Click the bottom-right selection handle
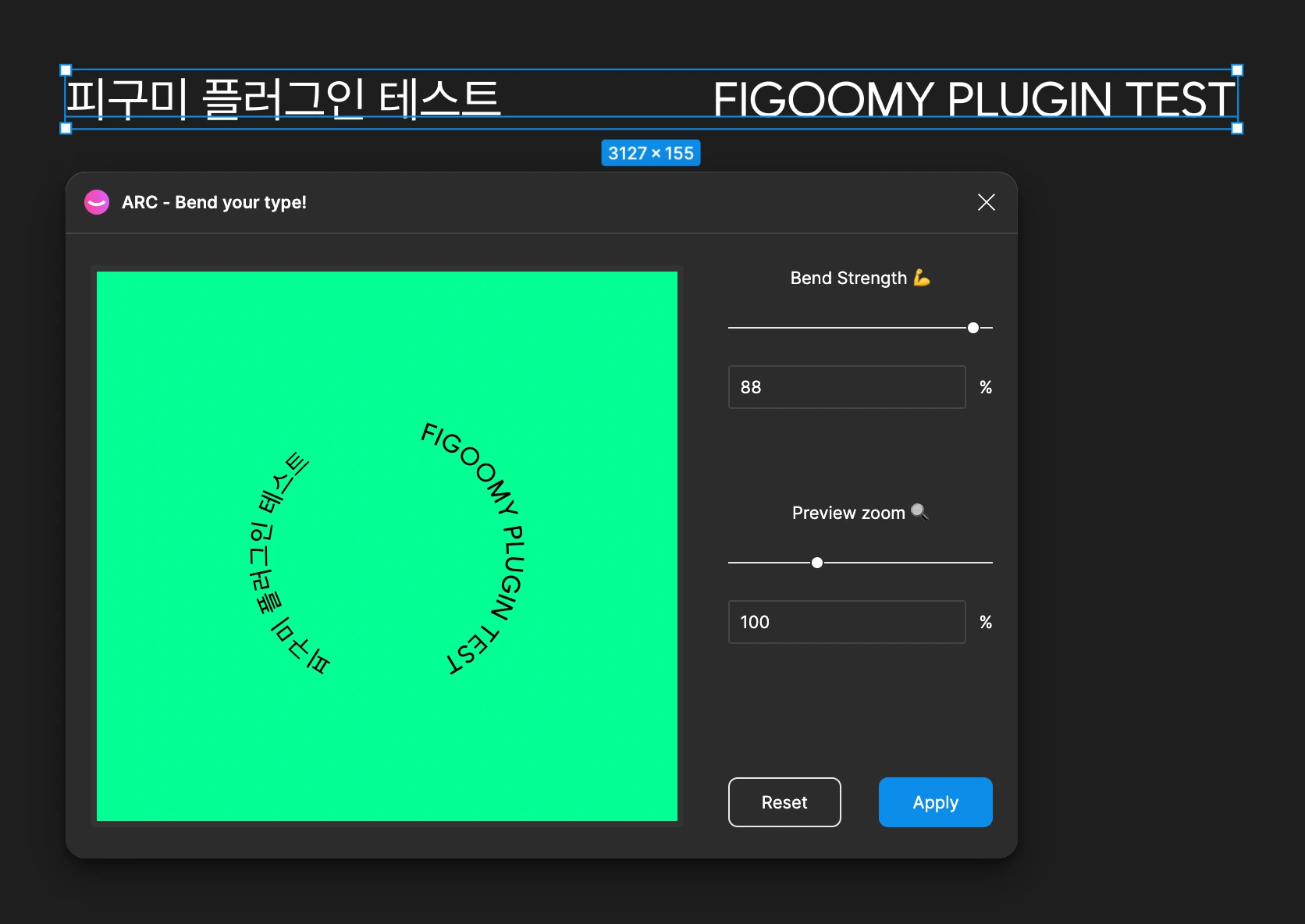Screen dimensions: 1305x924 pyautogui.click(x=1237, y=129)
